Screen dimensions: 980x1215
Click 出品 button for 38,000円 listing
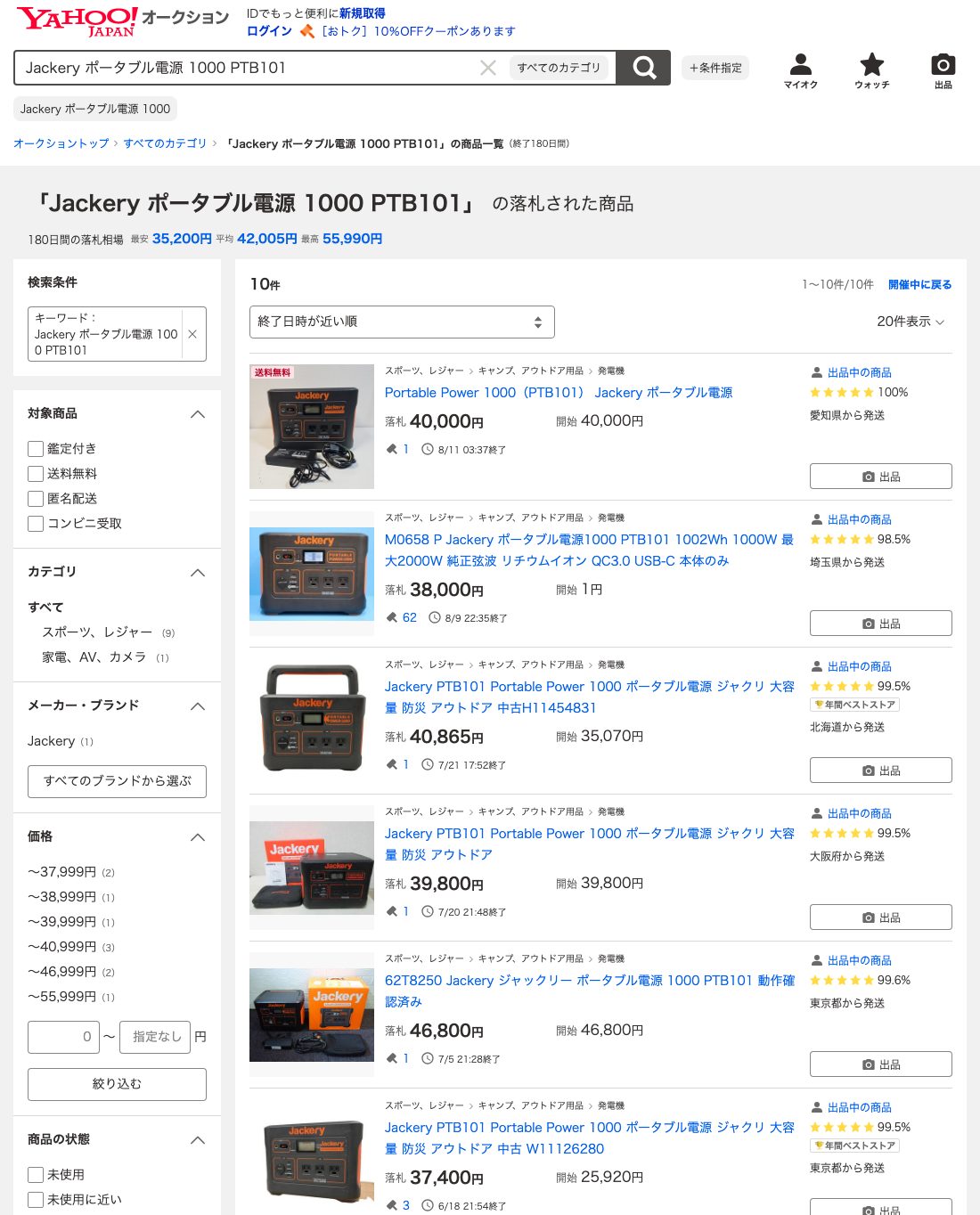tap(881, 624)
